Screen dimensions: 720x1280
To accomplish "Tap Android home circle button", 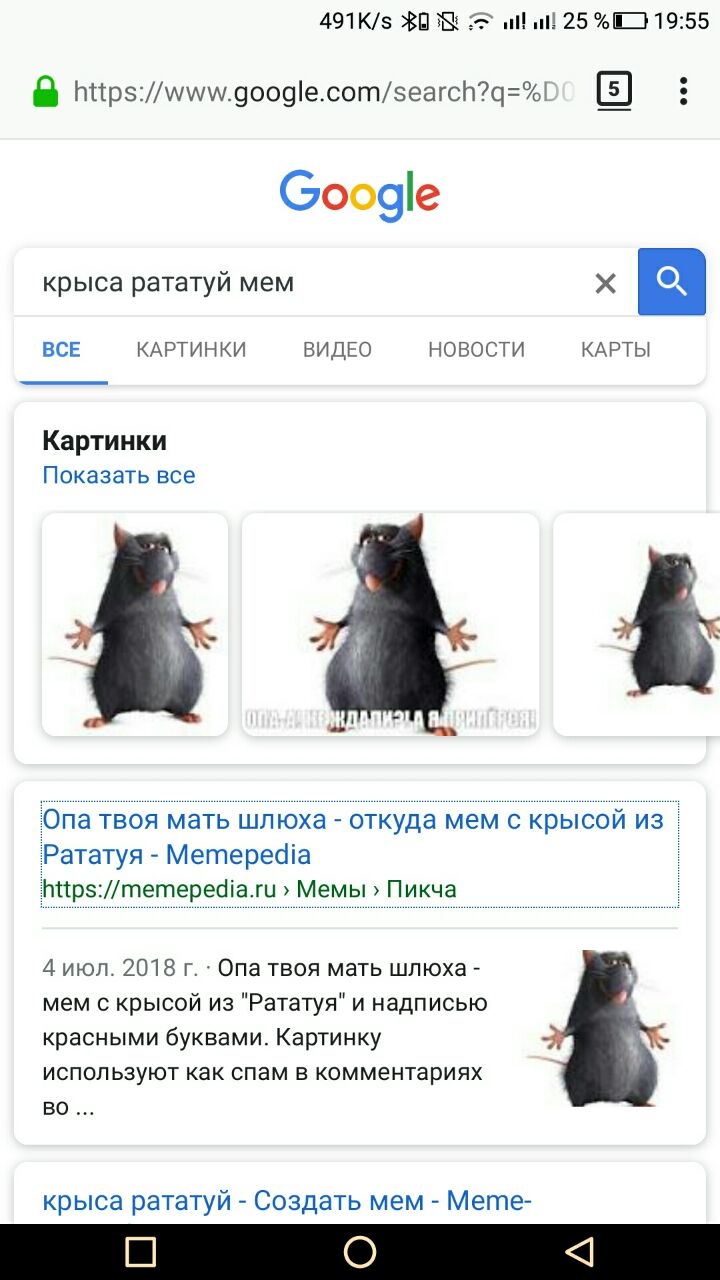I will tap(360, 1251).
